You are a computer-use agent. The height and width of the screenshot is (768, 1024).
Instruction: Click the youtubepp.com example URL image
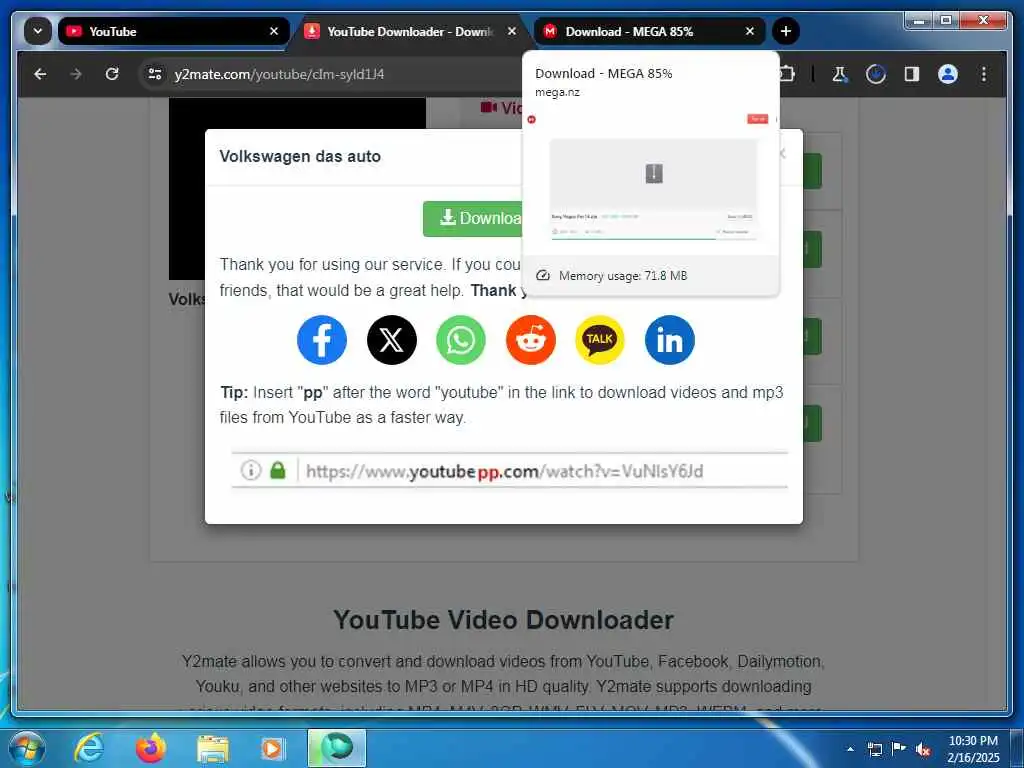[509, 470]
